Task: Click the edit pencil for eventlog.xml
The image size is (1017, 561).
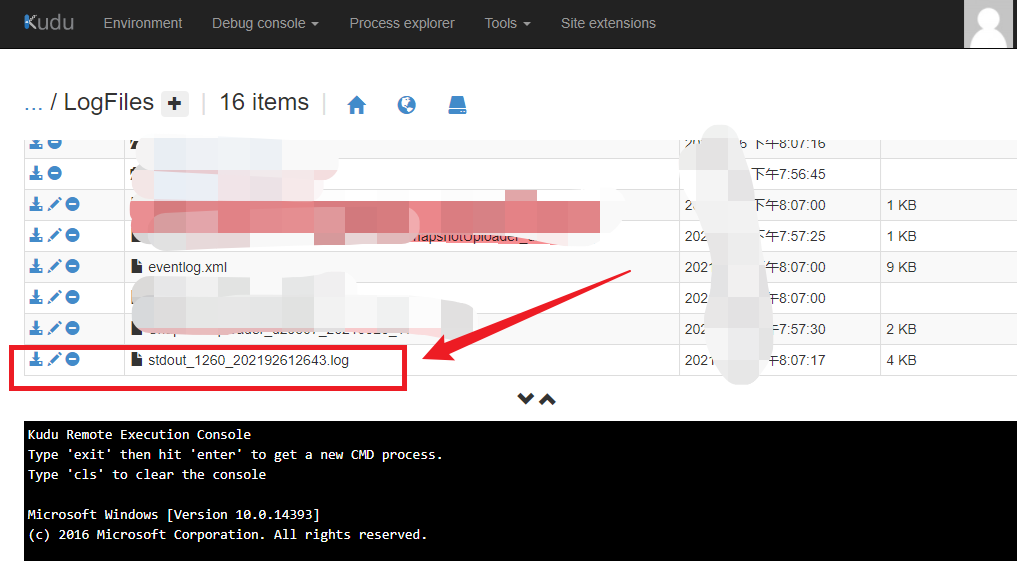Action: 54,266
